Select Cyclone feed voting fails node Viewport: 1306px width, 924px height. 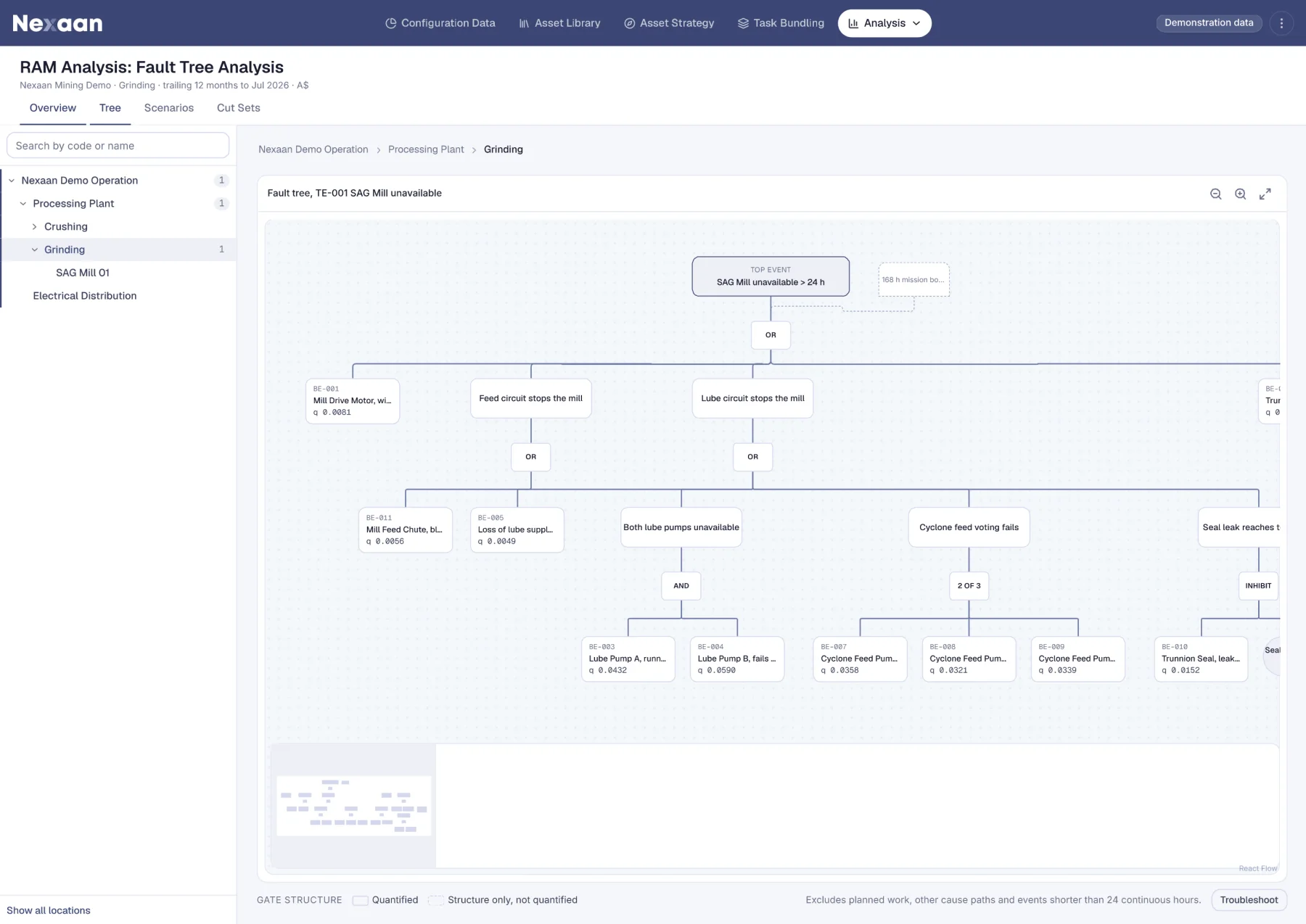point(969,527)
